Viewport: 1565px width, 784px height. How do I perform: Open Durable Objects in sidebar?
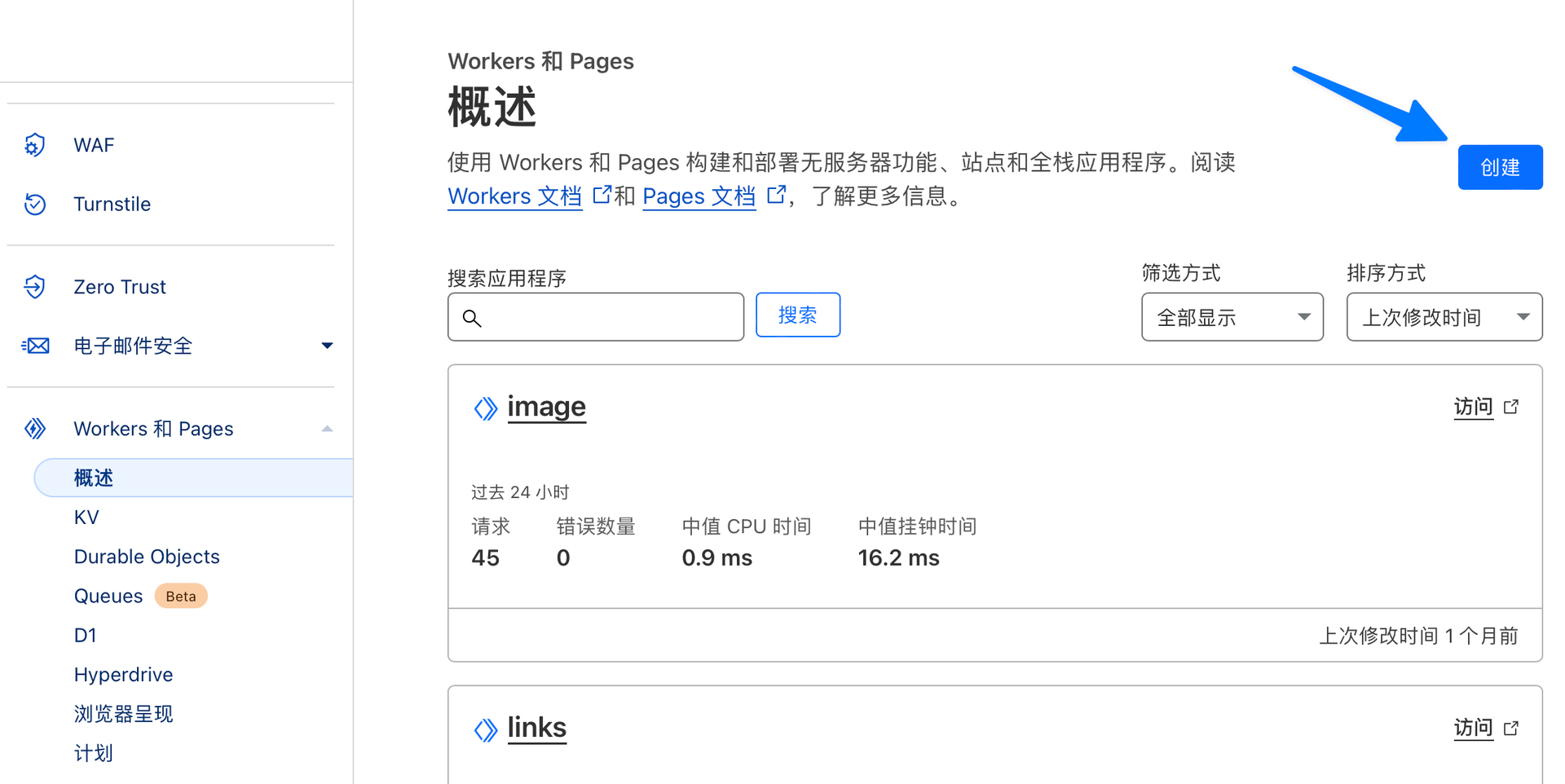click(x=147, y=557)
